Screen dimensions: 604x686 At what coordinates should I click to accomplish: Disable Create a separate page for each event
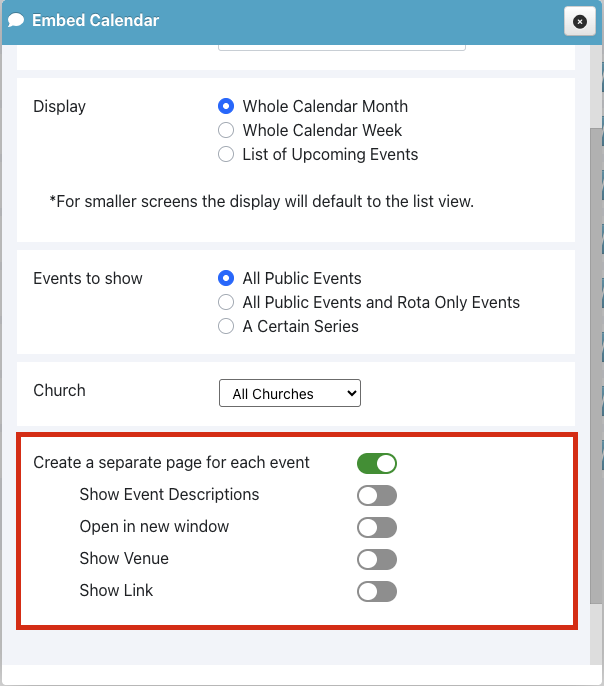377,463
